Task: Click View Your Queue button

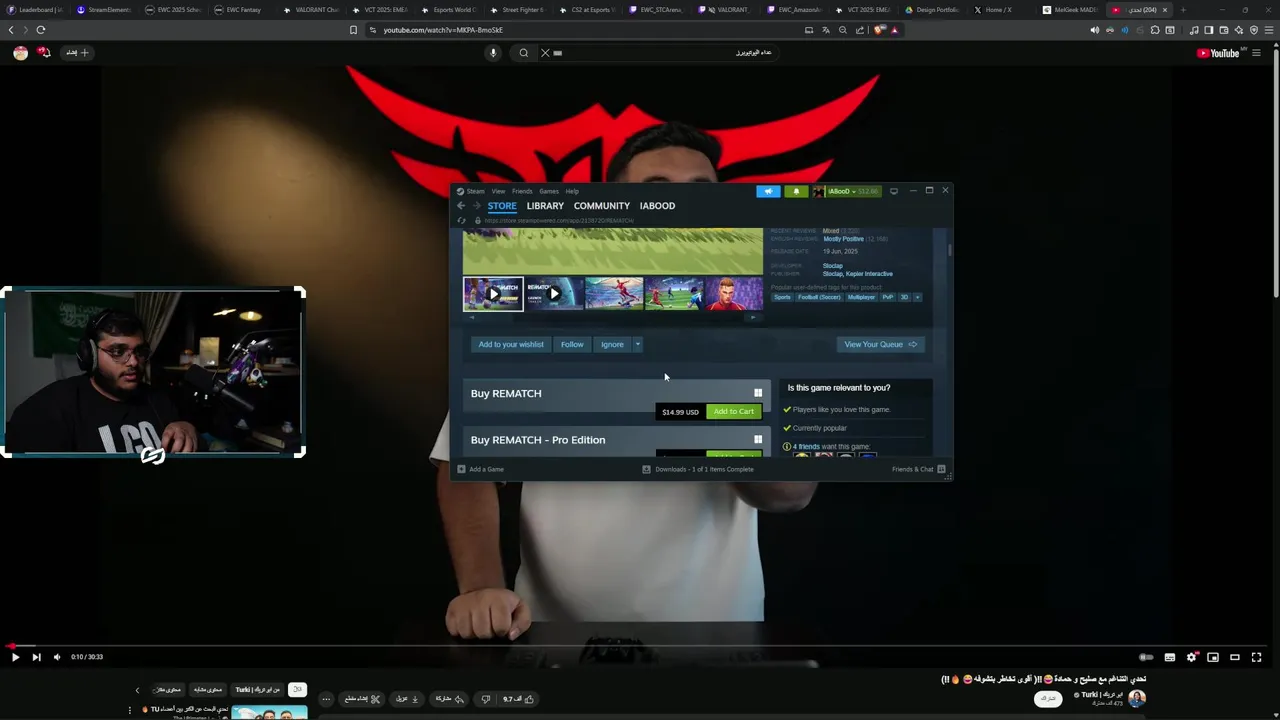Action: point(880,344)
